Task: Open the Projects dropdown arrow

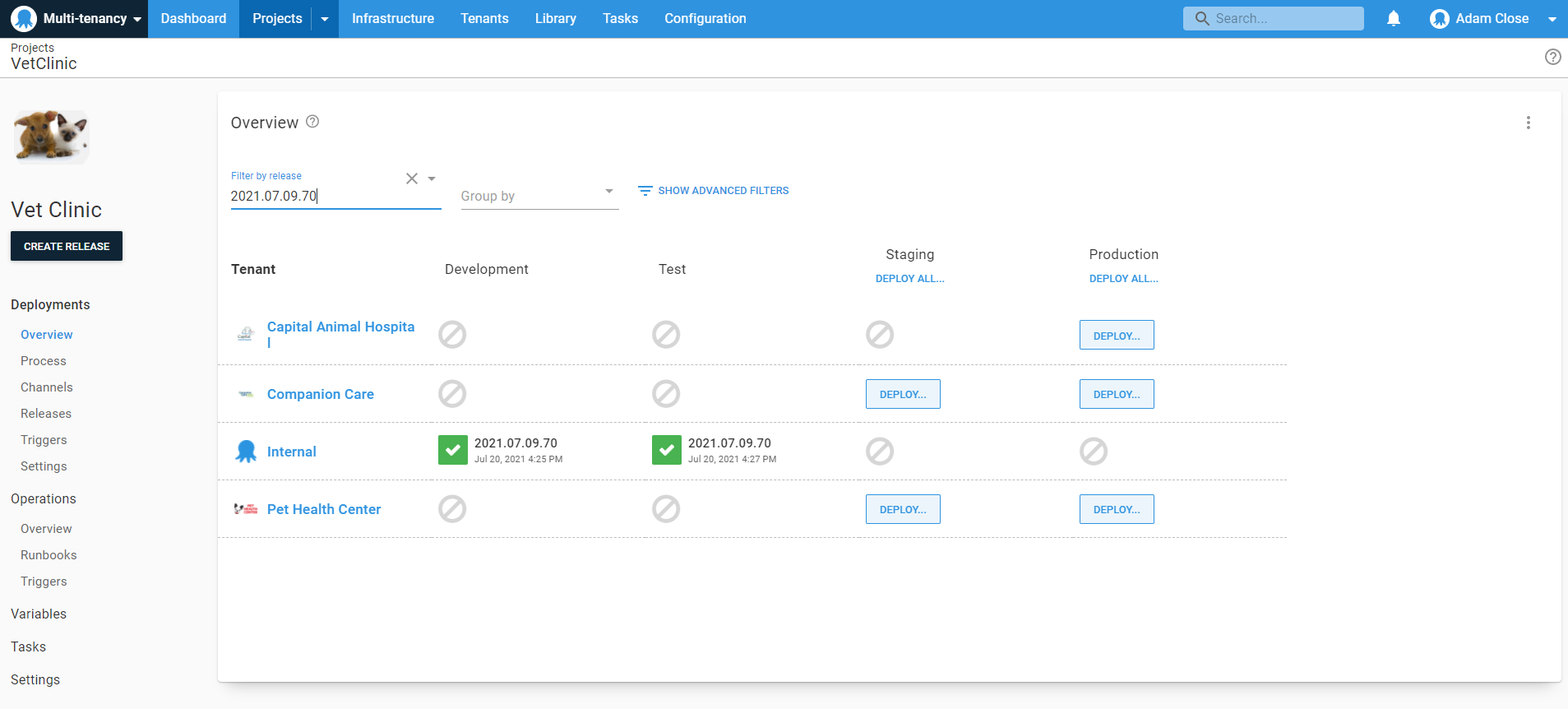Action: [325, 19]
